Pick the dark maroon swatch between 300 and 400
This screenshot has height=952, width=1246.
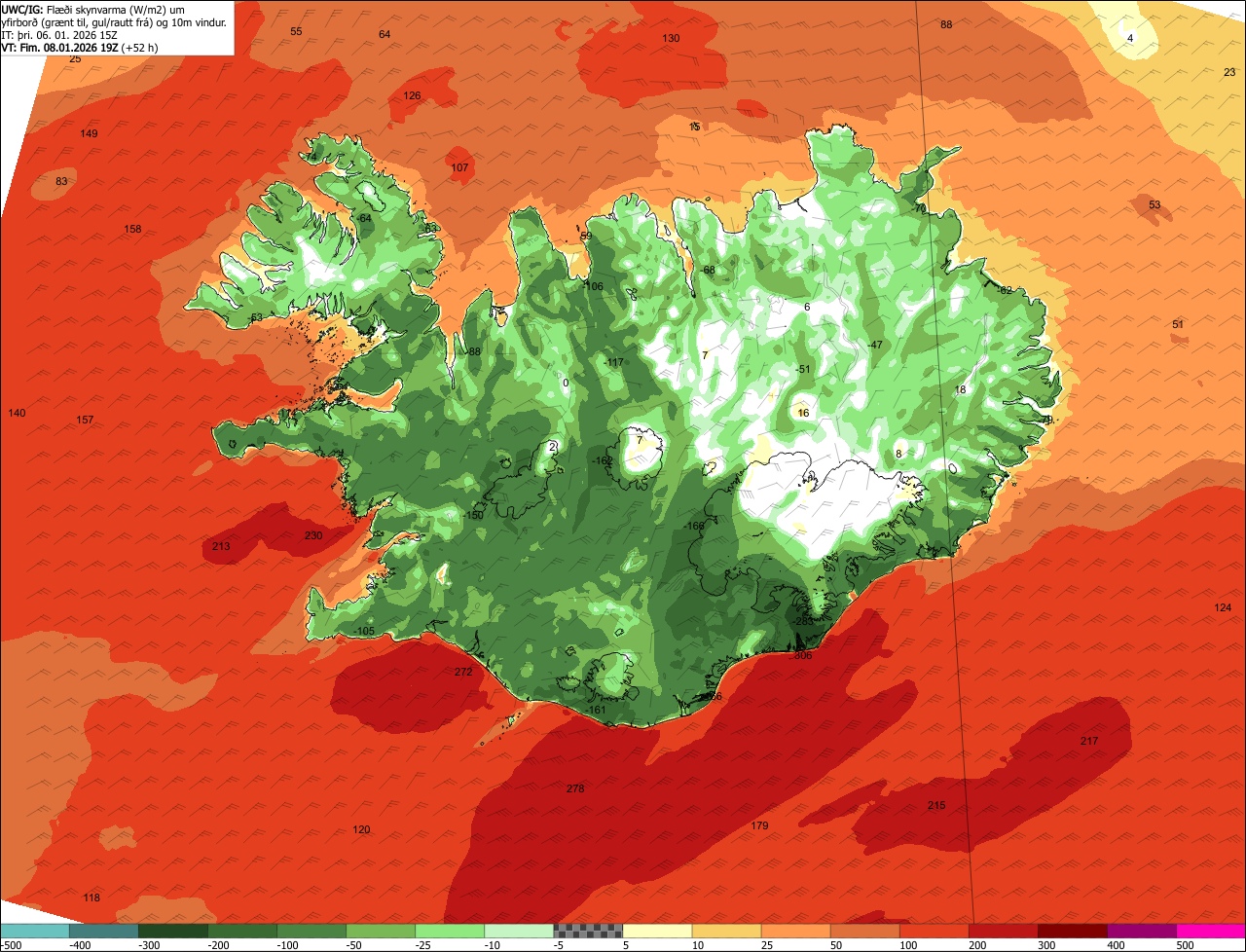1071,931
